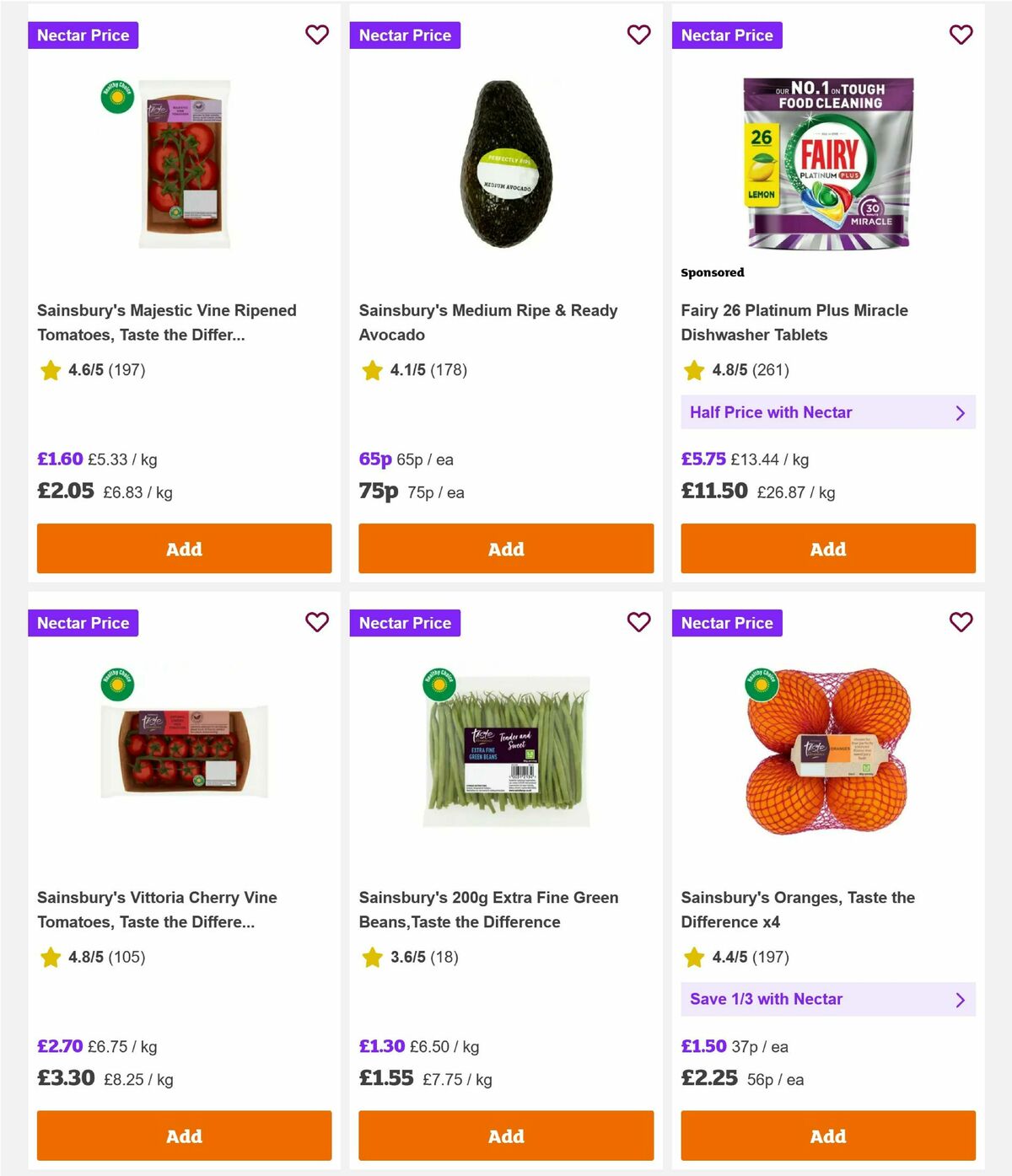Click the star icon beside the oranges rating
This screenshot has height=1176, width=1012.
693,958
